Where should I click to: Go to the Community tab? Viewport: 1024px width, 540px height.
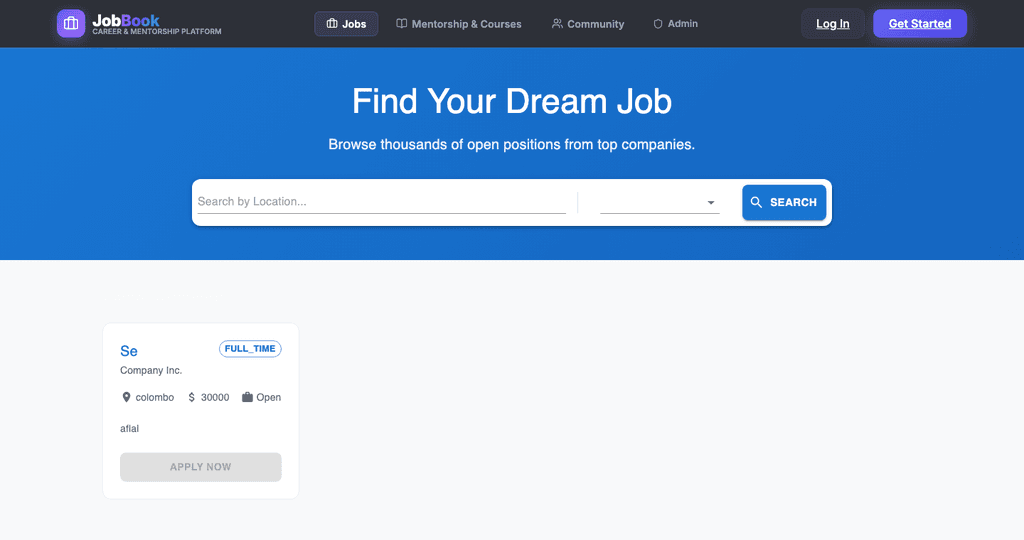pos(588,24)
